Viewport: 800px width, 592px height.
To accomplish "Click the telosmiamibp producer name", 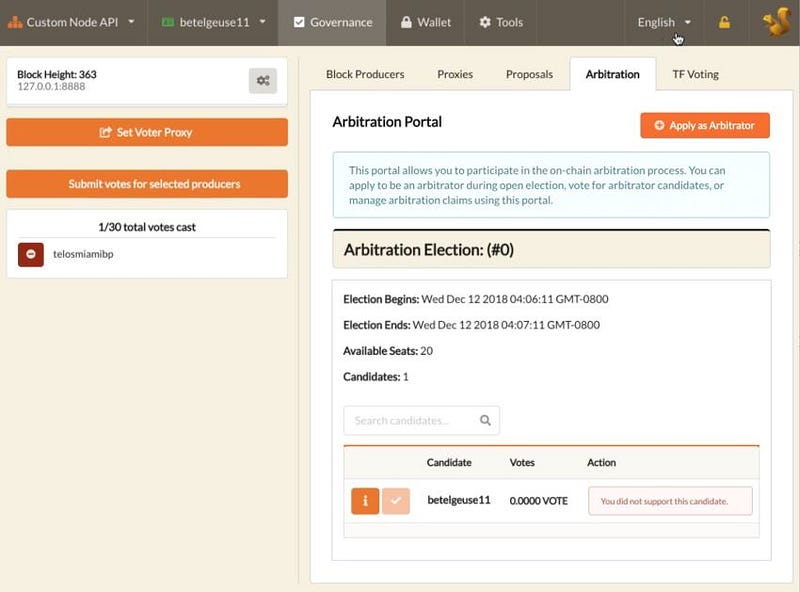I will pos(83,254).
